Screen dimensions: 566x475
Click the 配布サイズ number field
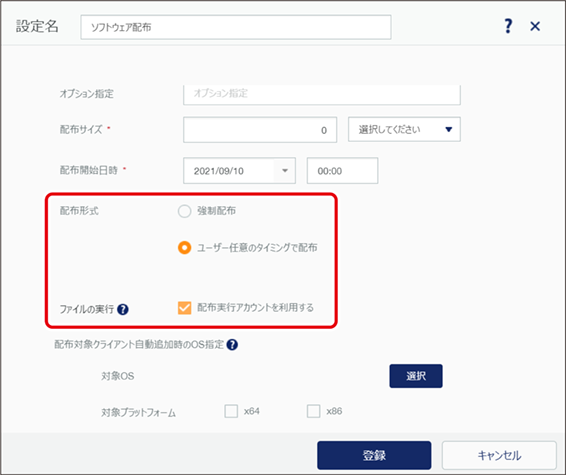click(x=260, y=130)
